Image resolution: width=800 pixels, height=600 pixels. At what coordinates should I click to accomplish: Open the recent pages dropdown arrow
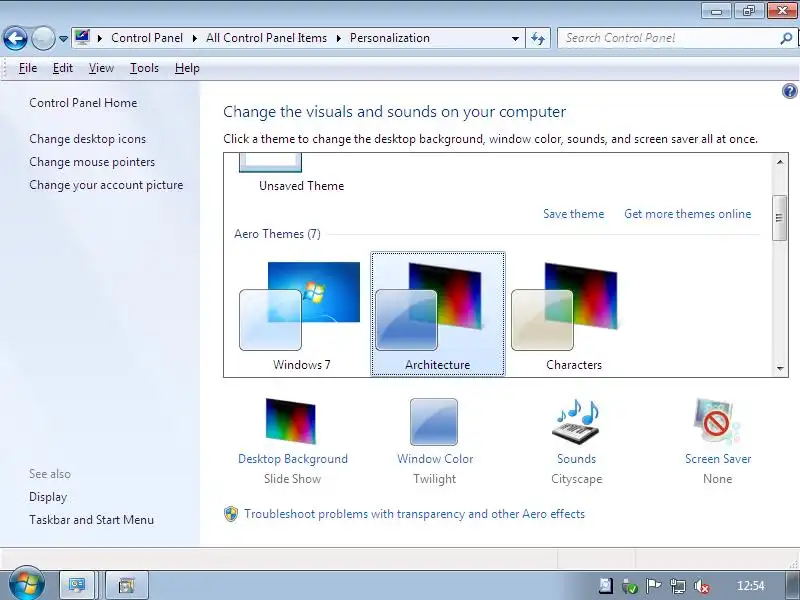click(x=63, y=39)
